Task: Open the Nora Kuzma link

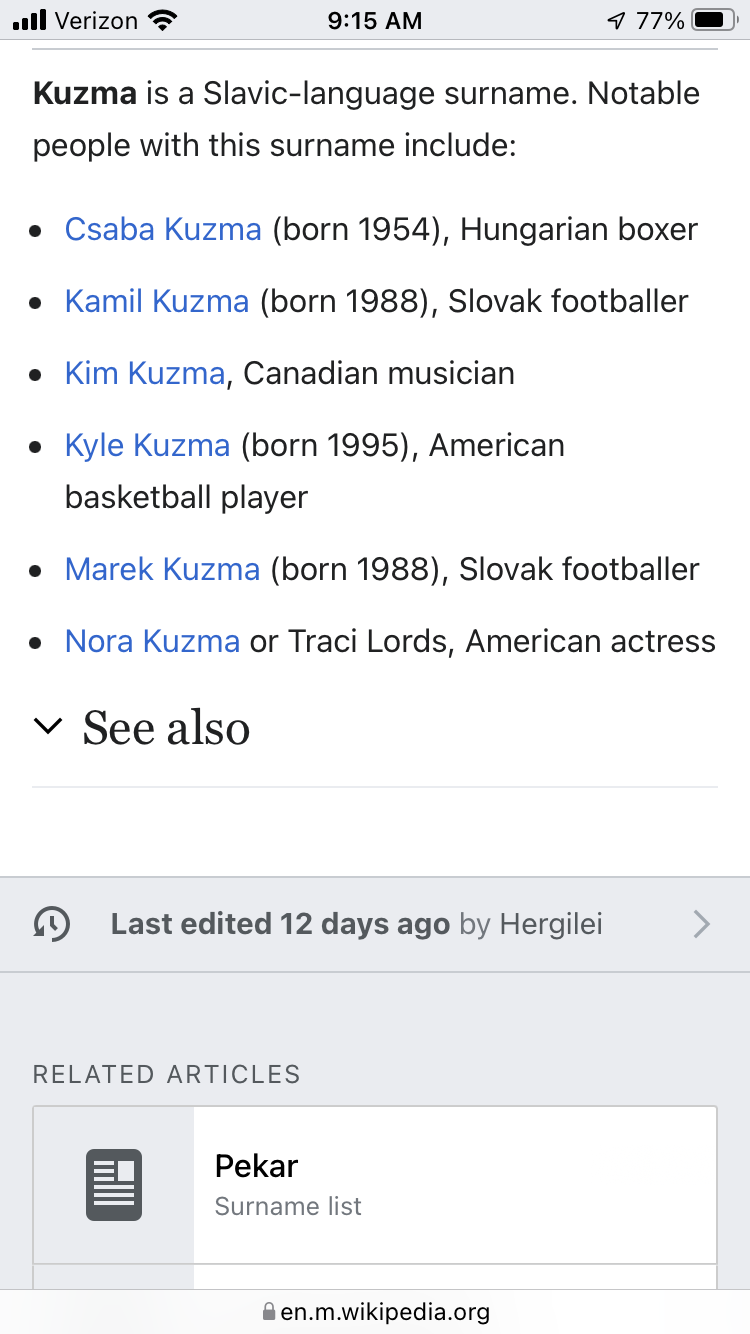Action: 152,641
